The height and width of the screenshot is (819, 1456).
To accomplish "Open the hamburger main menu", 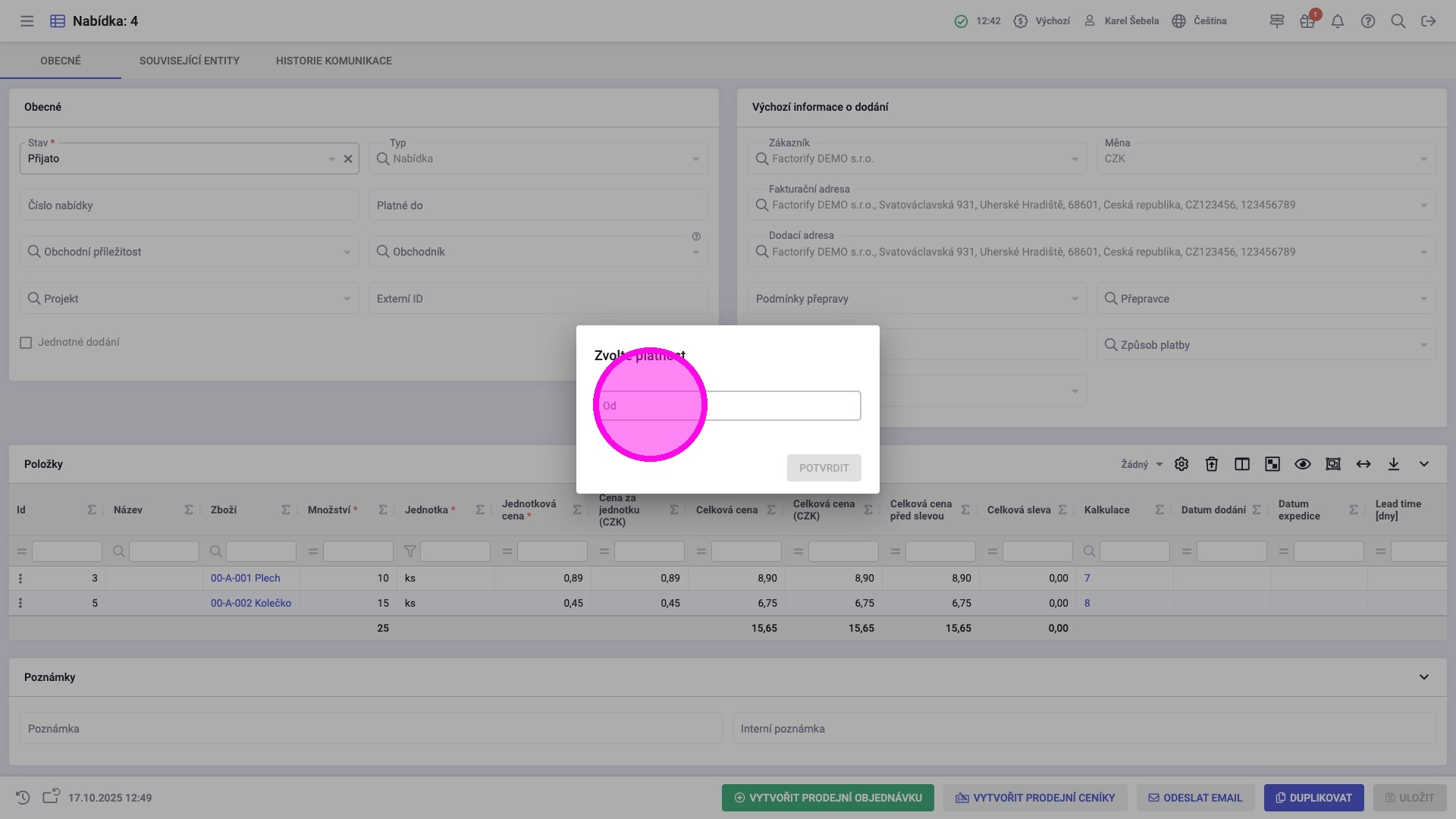I will (27, 21).
